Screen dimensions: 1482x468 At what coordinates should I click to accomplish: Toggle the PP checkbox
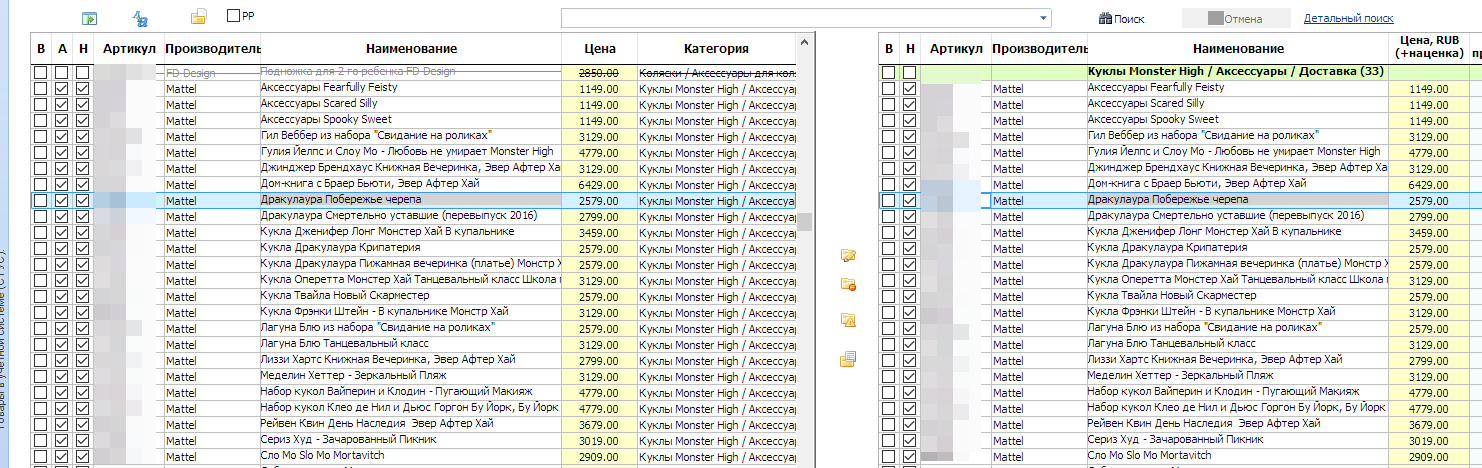tap(234, 16)
